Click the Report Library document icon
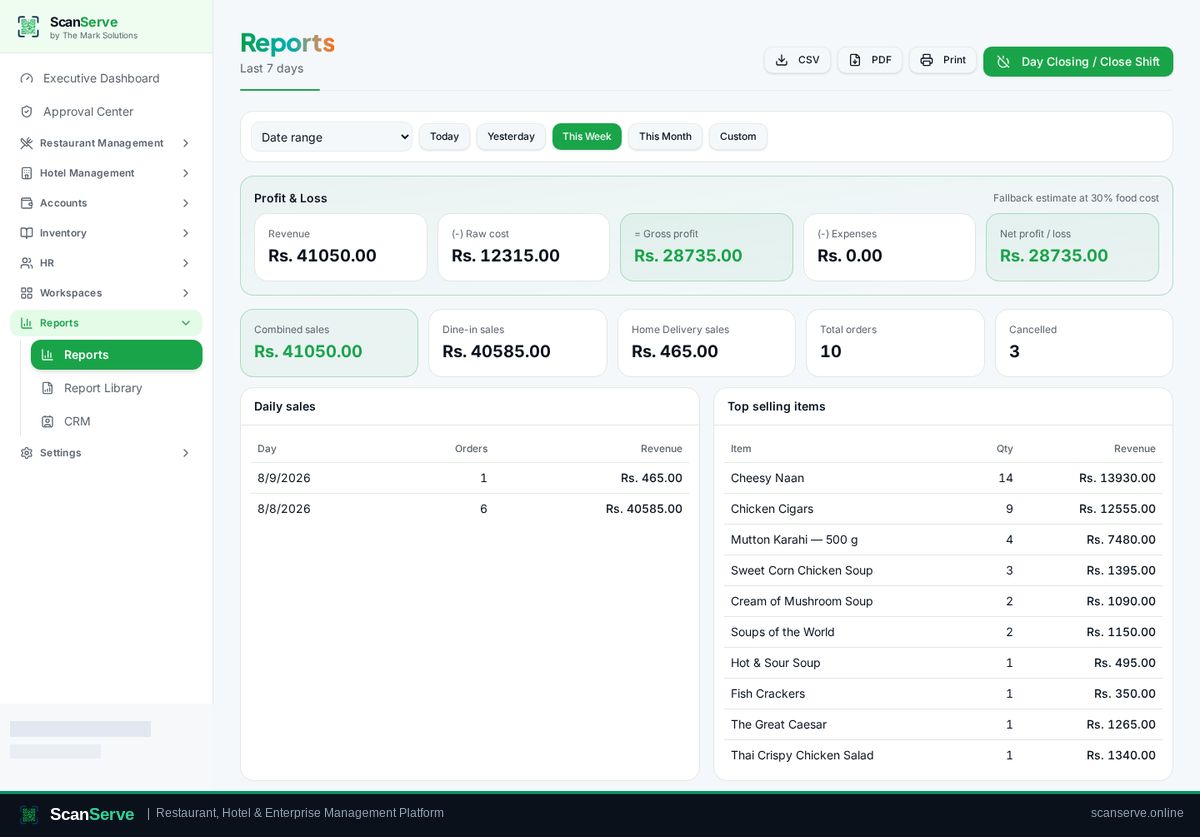 (x=47, y=388)
